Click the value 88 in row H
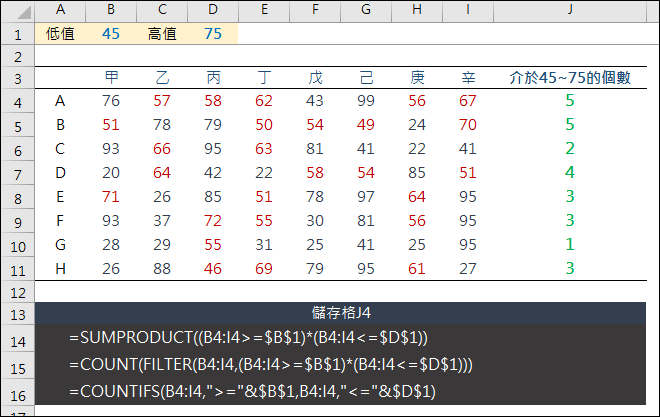Viewport: 660px width, 417px height. point(162,269)
